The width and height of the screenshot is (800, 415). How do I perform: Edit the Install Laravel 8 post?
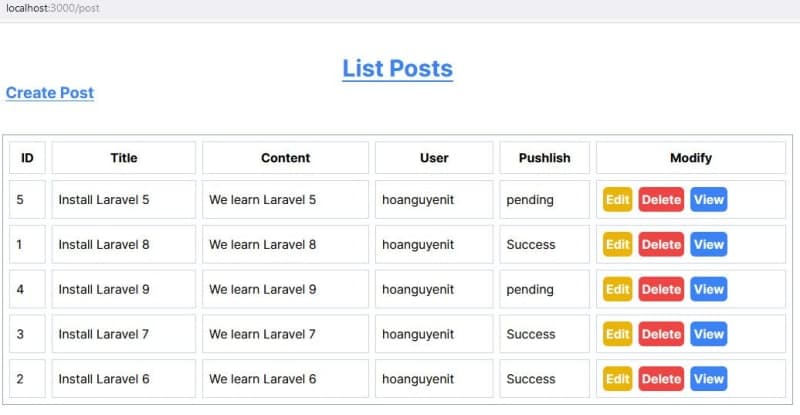click(x=617, y=245)
